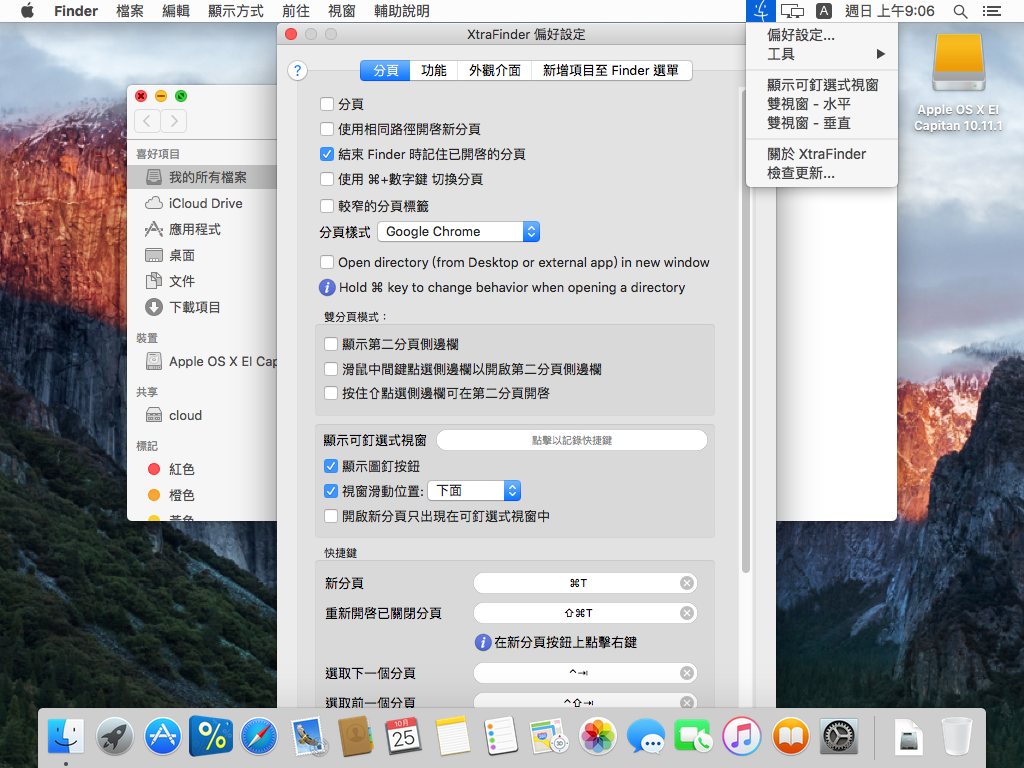The height and width of the screenshot is (768, 1024).
Task: Uncheck 結束 Finder 時記住已開啓的分頁
Action: tap(327, 154)
